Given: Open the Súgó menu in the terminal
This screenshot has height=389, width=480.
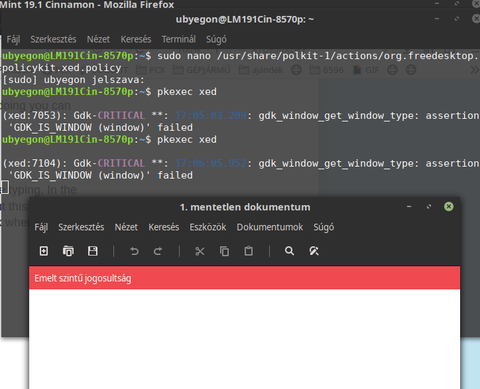Looking at the screenshot, I should 216,39.
